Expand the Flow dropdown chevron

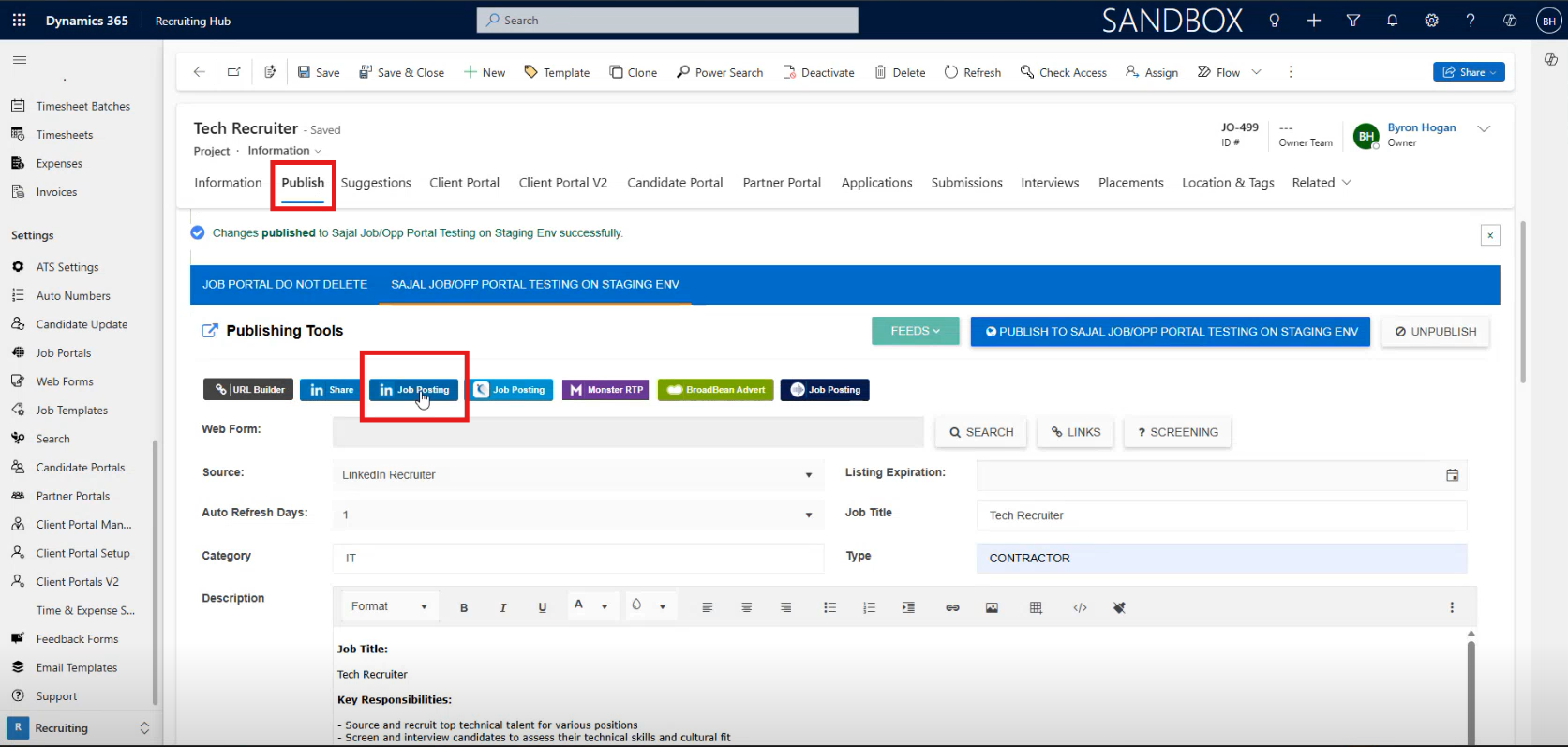tap(1257, 72)
